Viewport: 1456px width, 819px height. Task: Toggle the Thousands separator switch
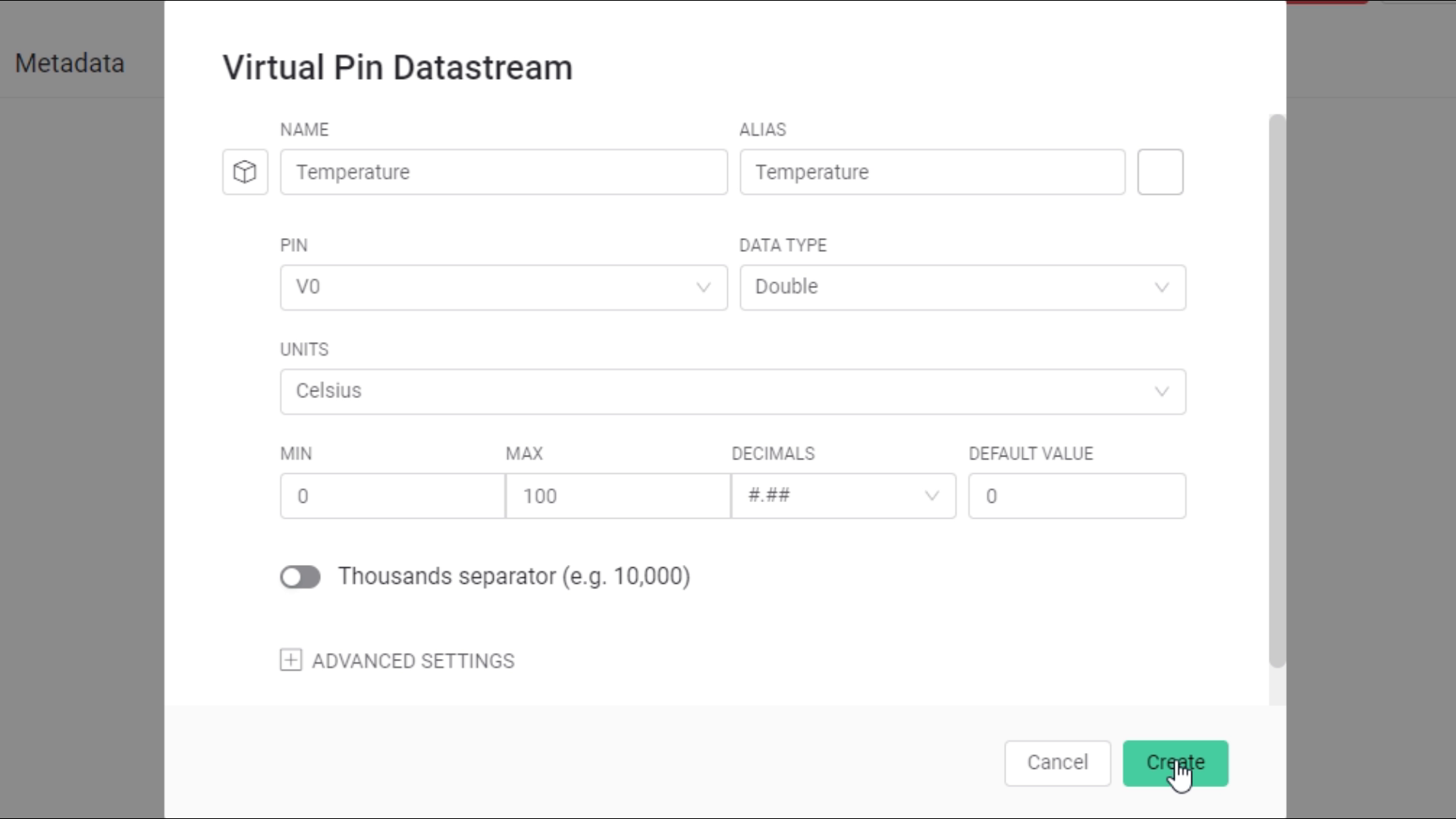300,577
